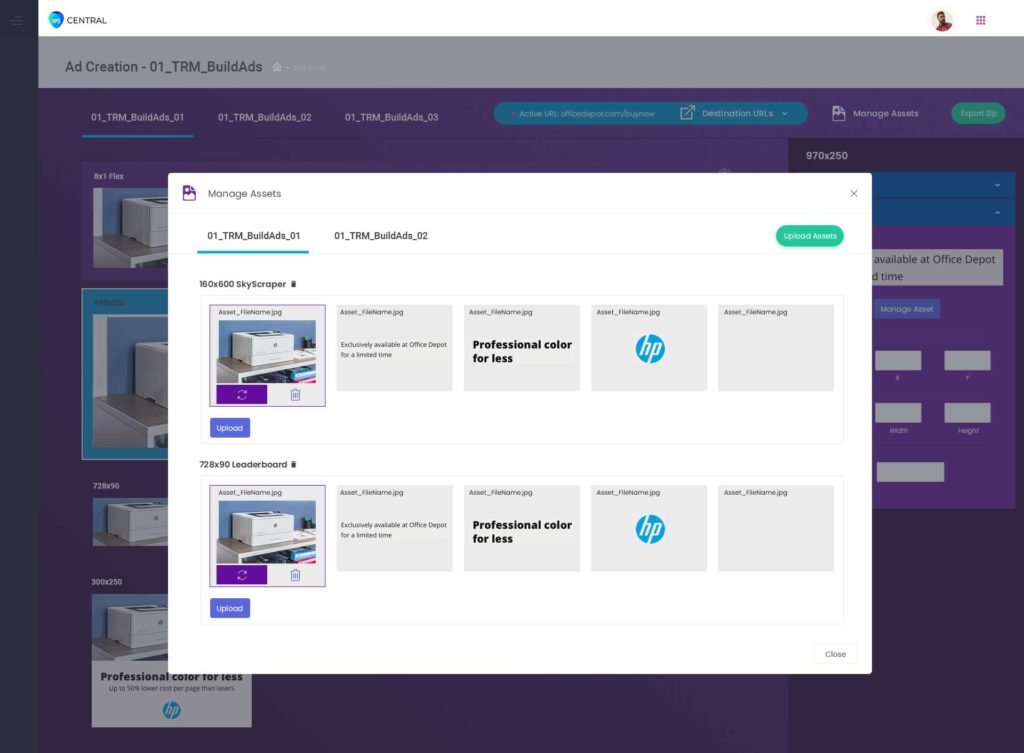Collapse the expanded panel in right sidebar

click(x=996, y=213)
